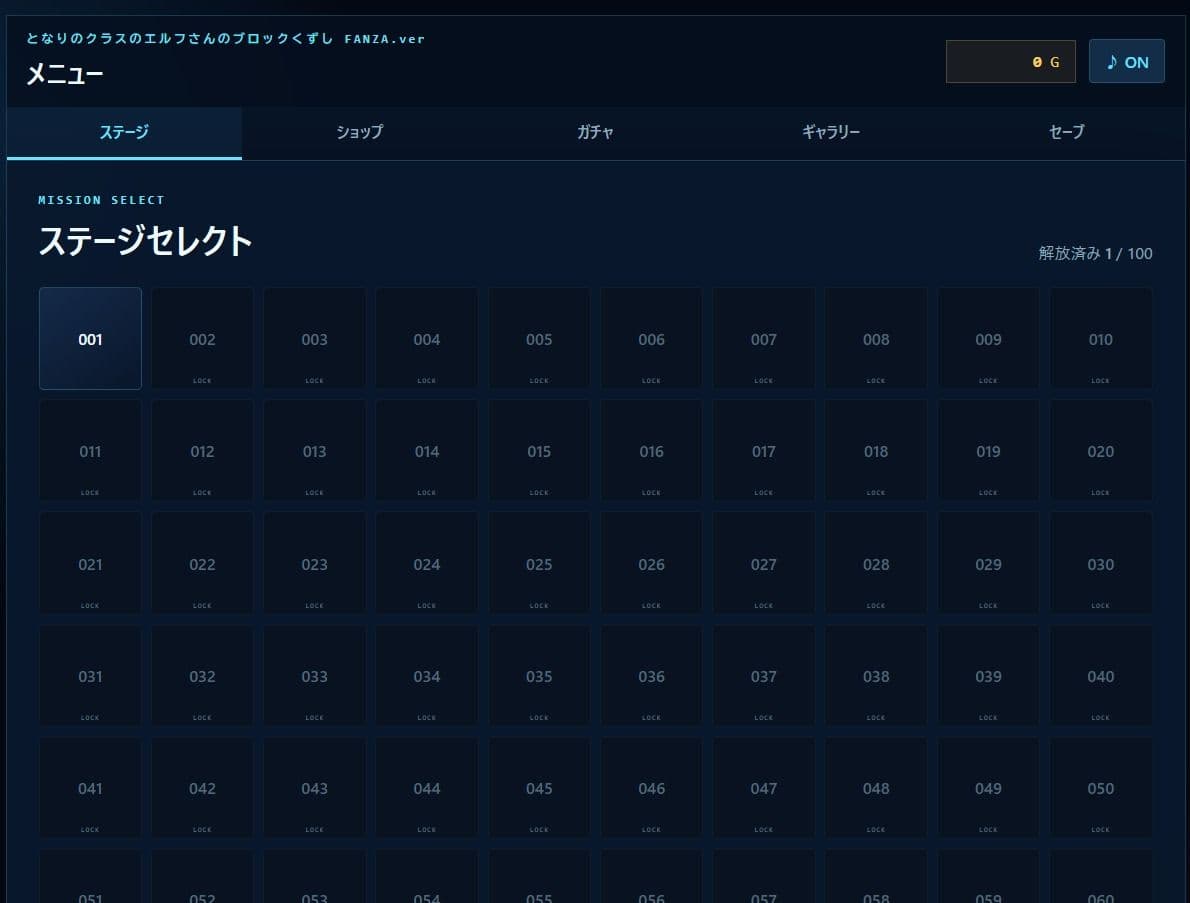
Task: Select stage tile 010
Action: point(1101,338)
